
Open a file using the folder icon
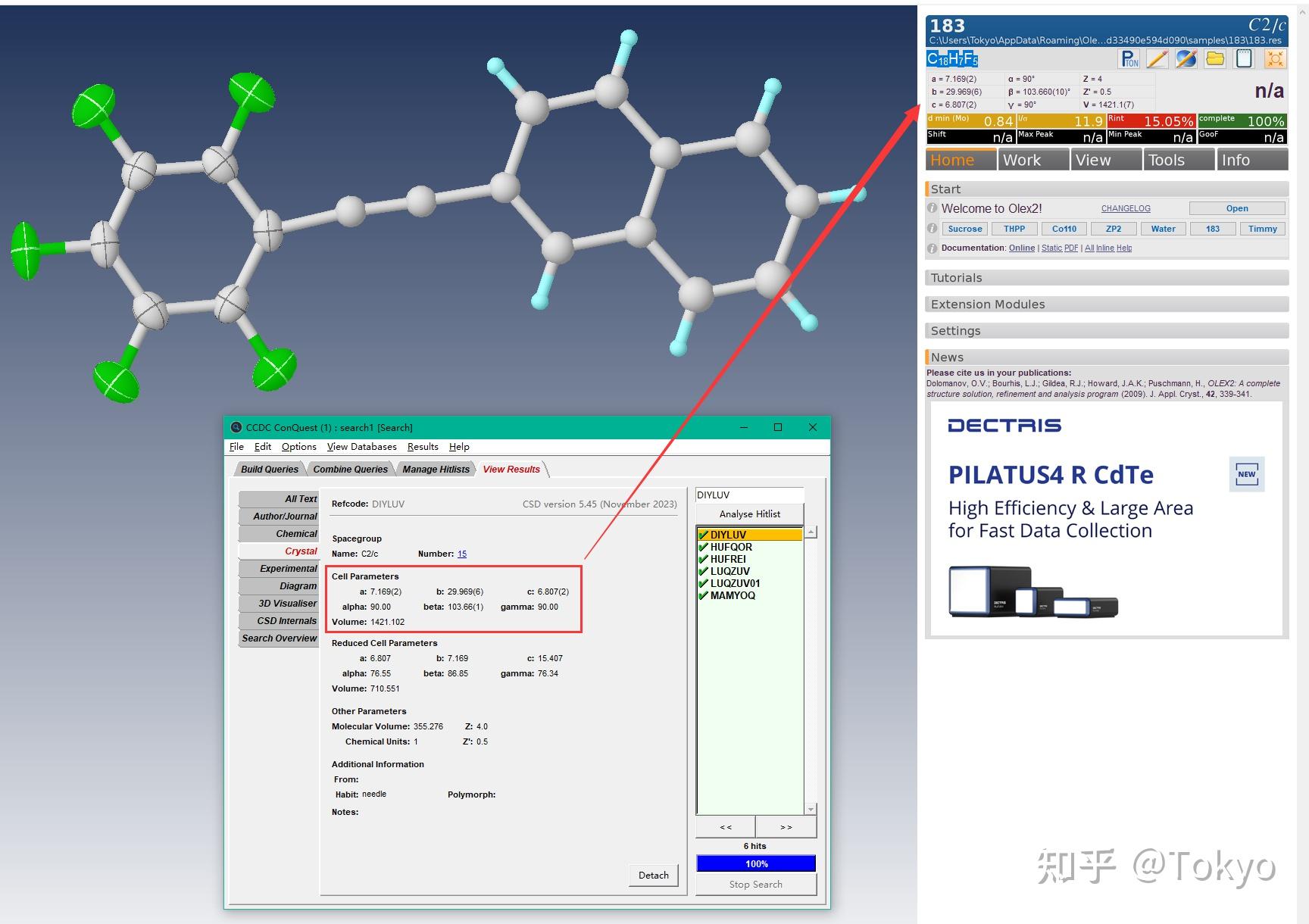pos(1215,58)
